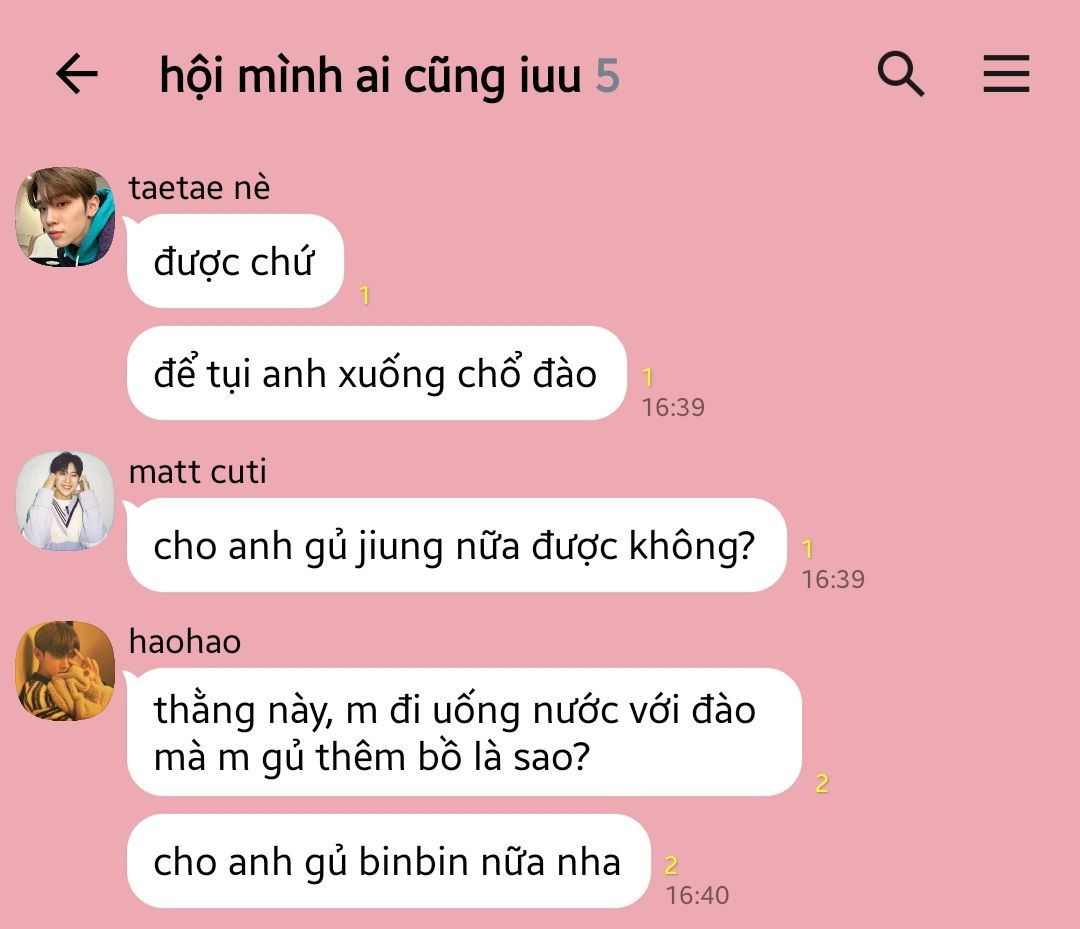Select the message bubble 'được chứ'

235,261
